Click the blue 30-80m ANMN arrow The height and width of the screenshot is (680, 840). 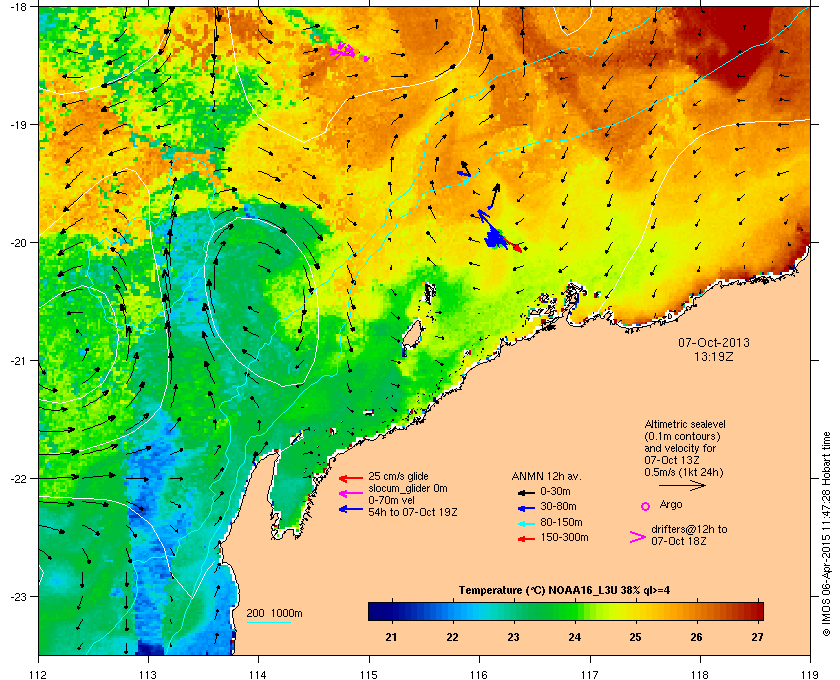coord(526,508)
